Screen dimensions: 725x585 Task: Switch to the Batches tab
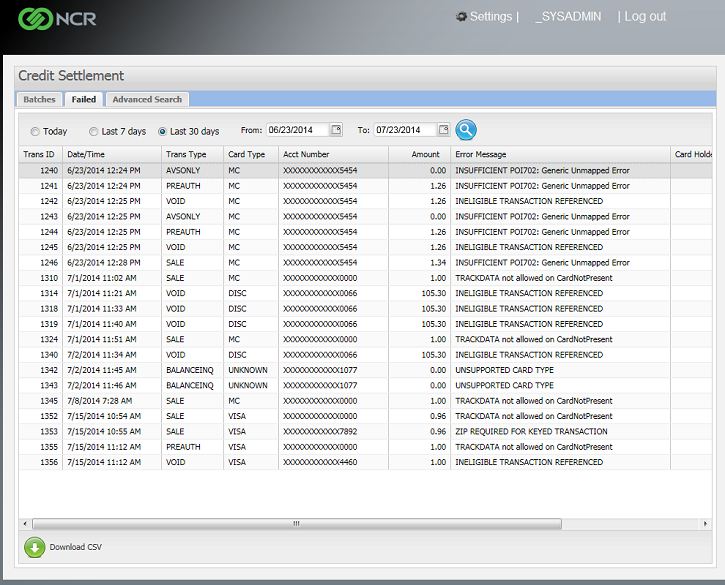tap(40, 99)
